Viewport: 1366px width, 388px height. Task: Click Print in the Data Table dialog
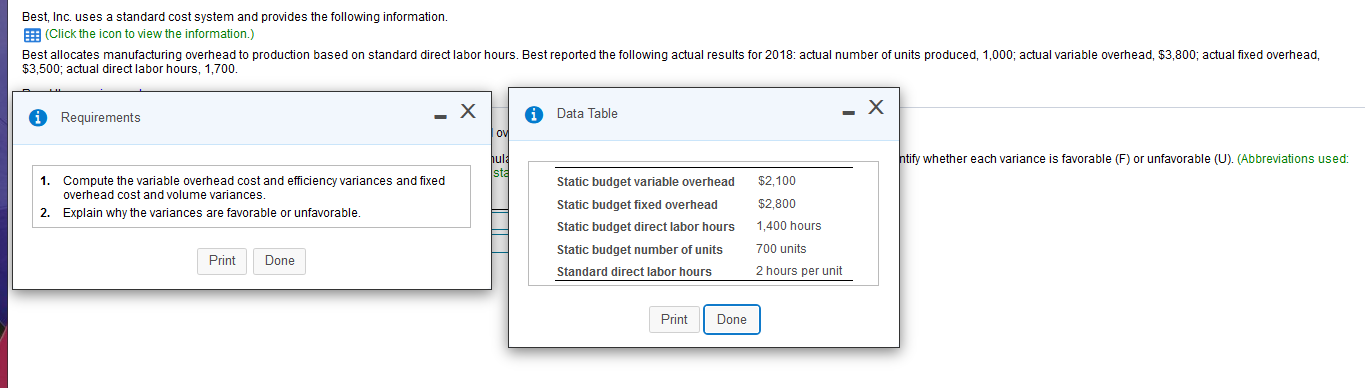[x=674, y=320]
